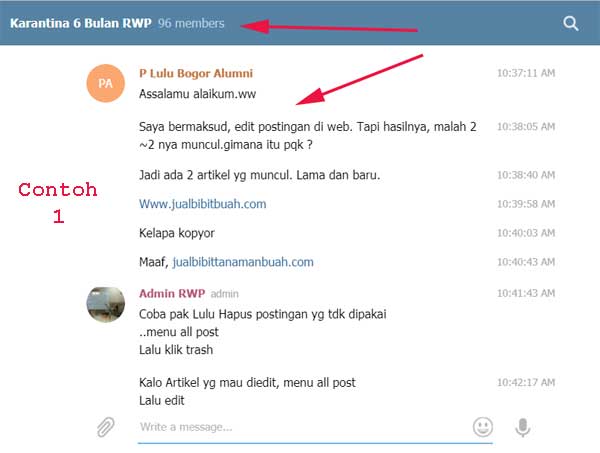
Task: Click the Lalu edit line
Action: pos(161,401)
